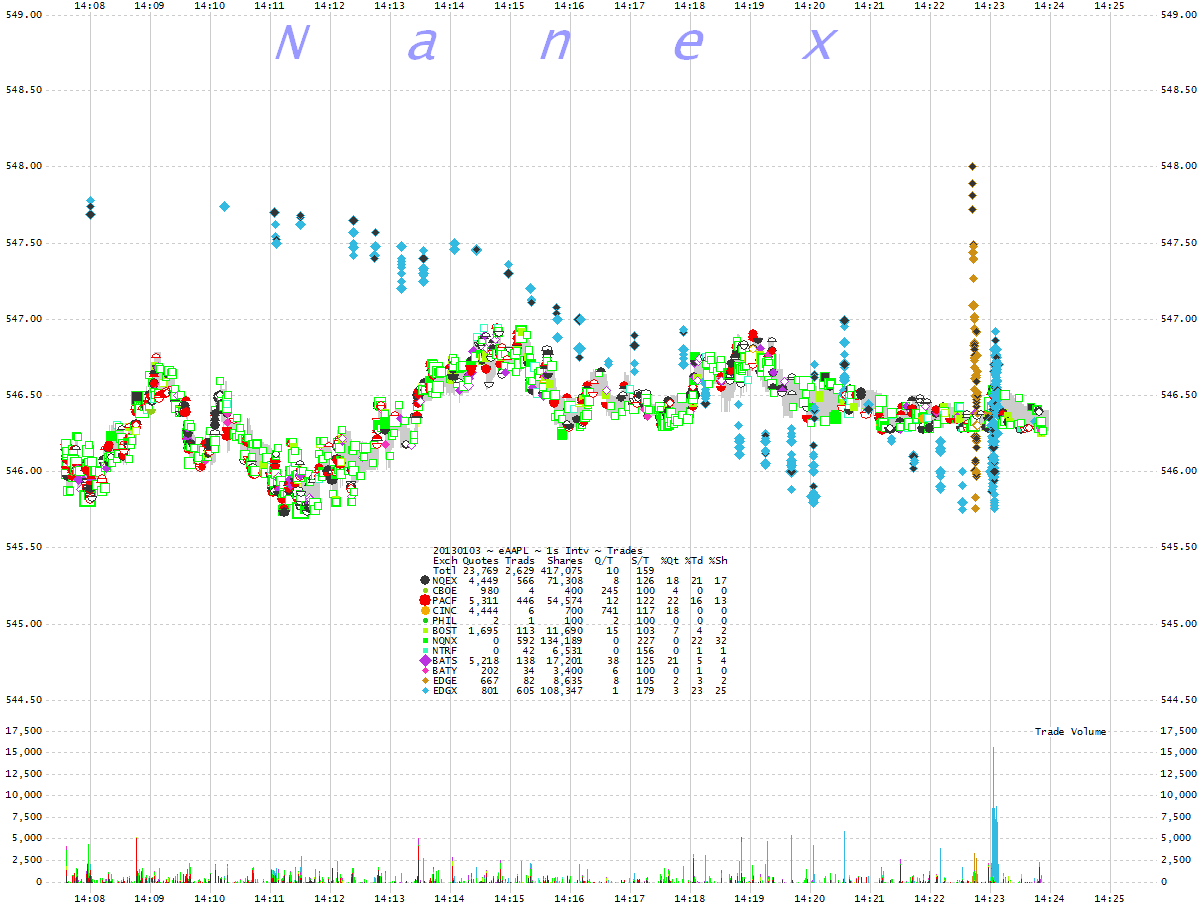Image resolution: width=1203 pixels, height=905 pixels.
Task: Select the EDGX blue diamond legend marker
Action: tap(426, 690)
